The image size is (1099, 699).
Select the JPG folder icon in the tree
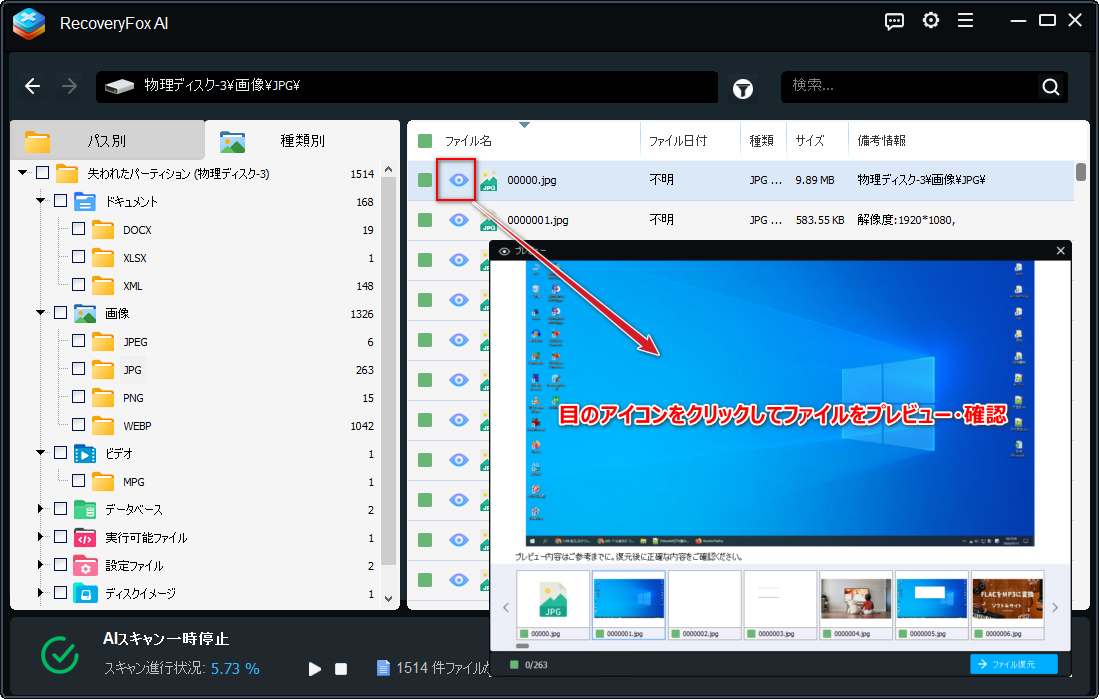[x=103, y=370]
